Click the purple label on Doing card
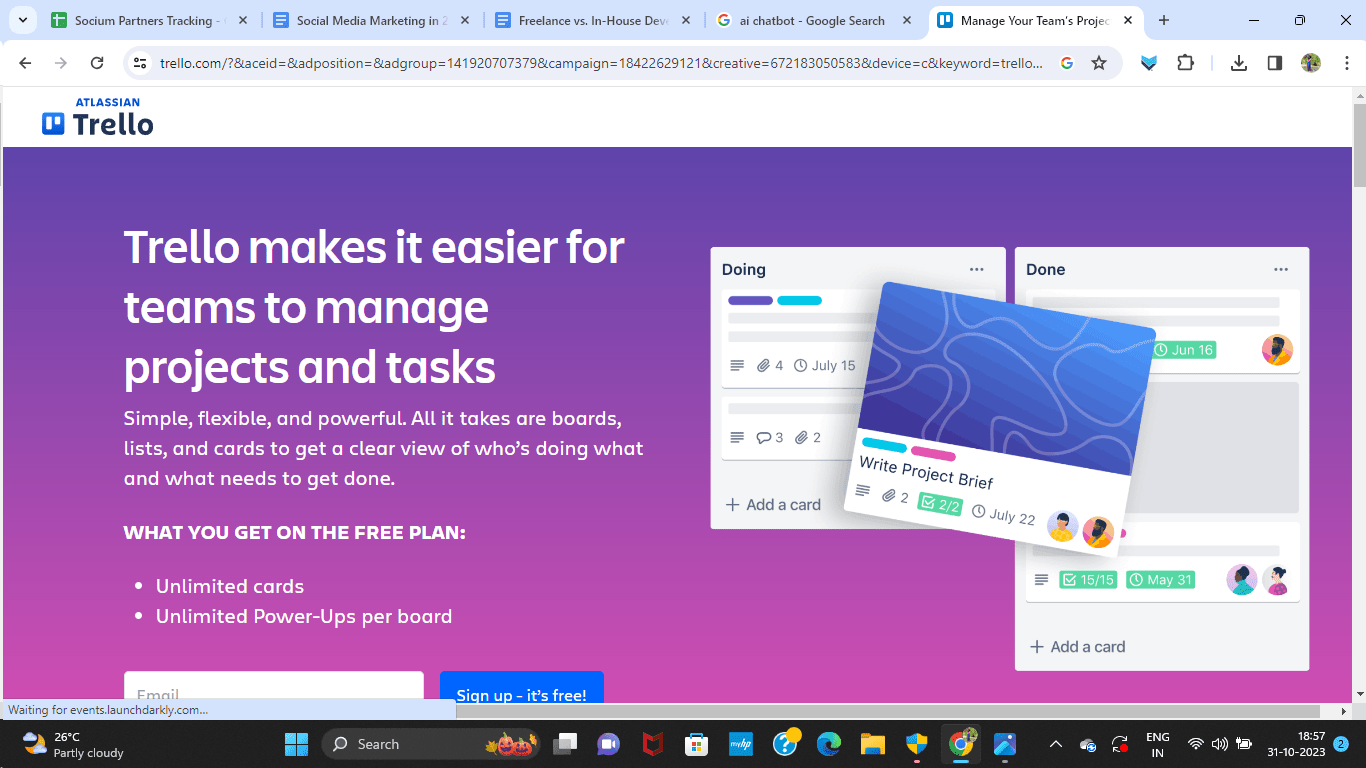Screen dimensions: 1366x768 point(750,300)
